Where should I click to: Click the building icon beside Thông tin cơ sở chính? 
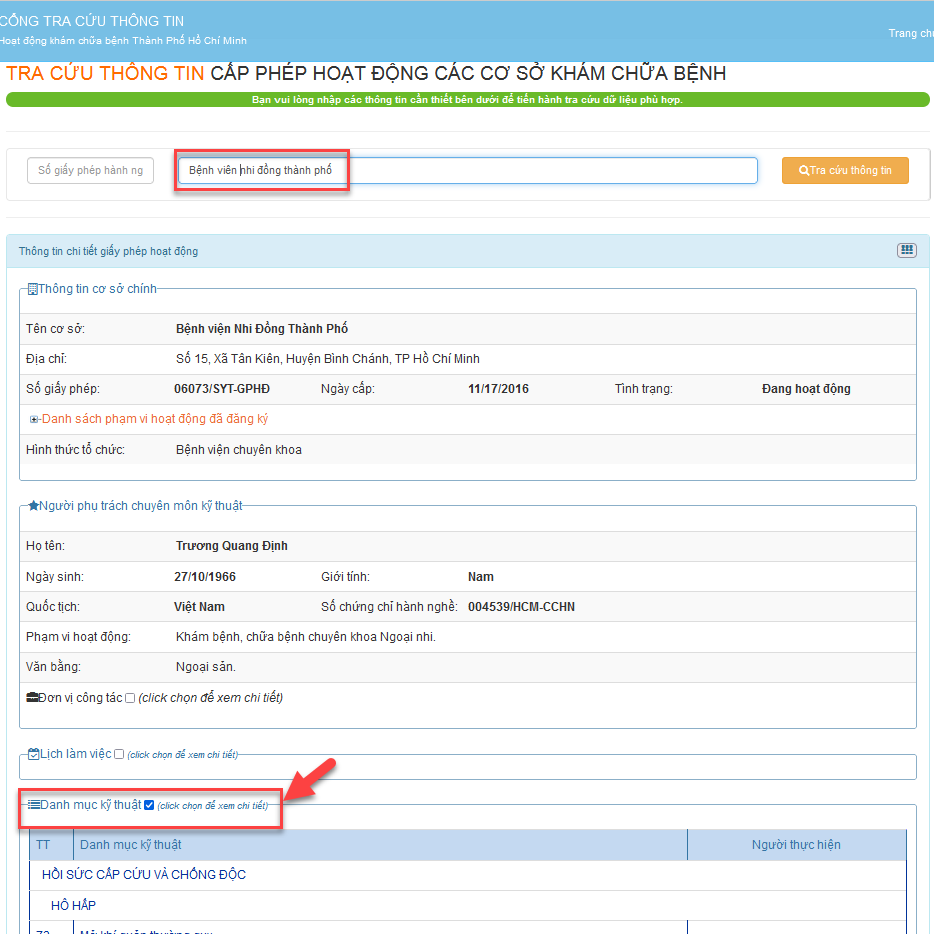point(32,289)
